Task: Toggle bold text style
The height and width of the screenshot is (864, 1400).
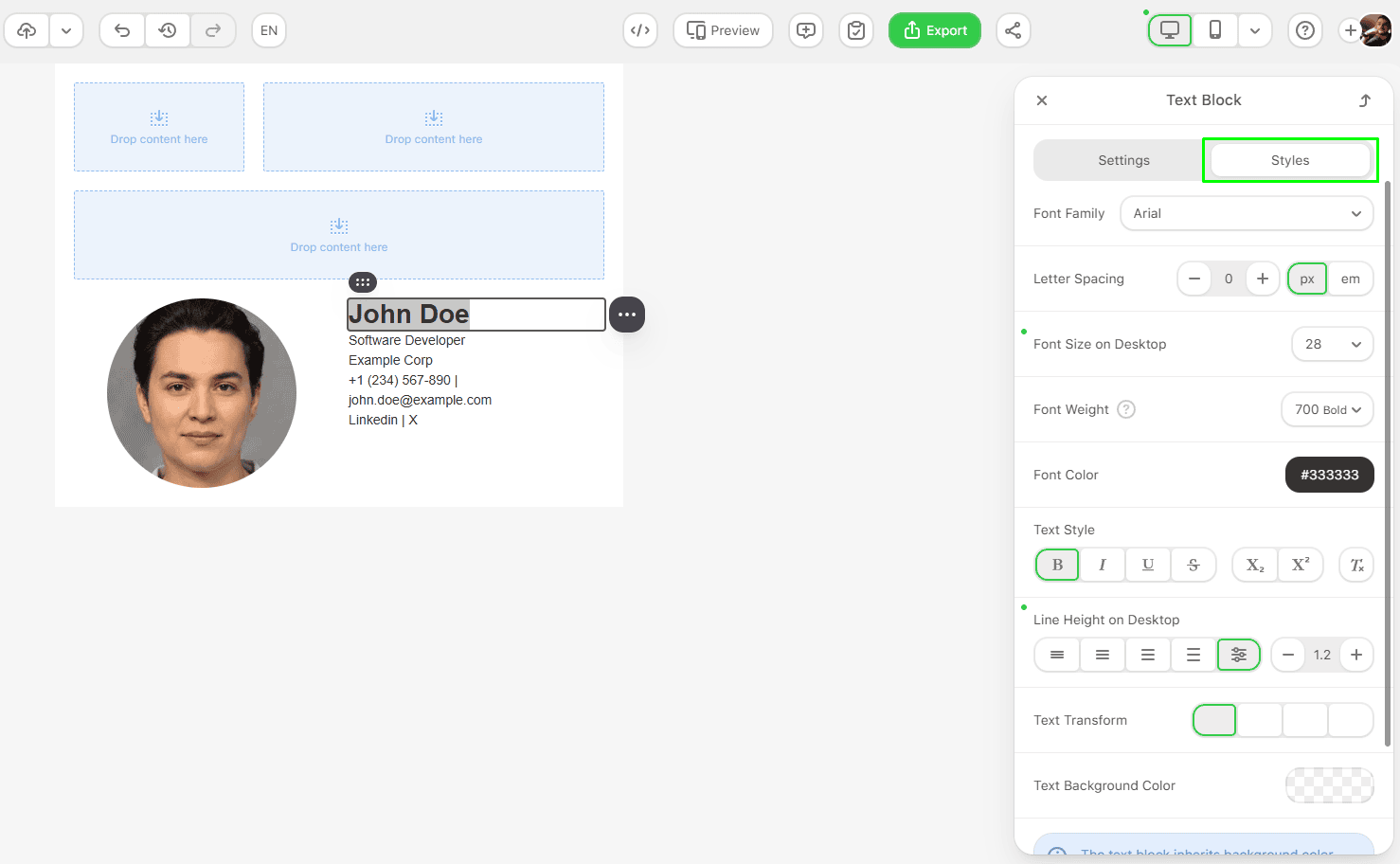Action: click(1057, 565)
